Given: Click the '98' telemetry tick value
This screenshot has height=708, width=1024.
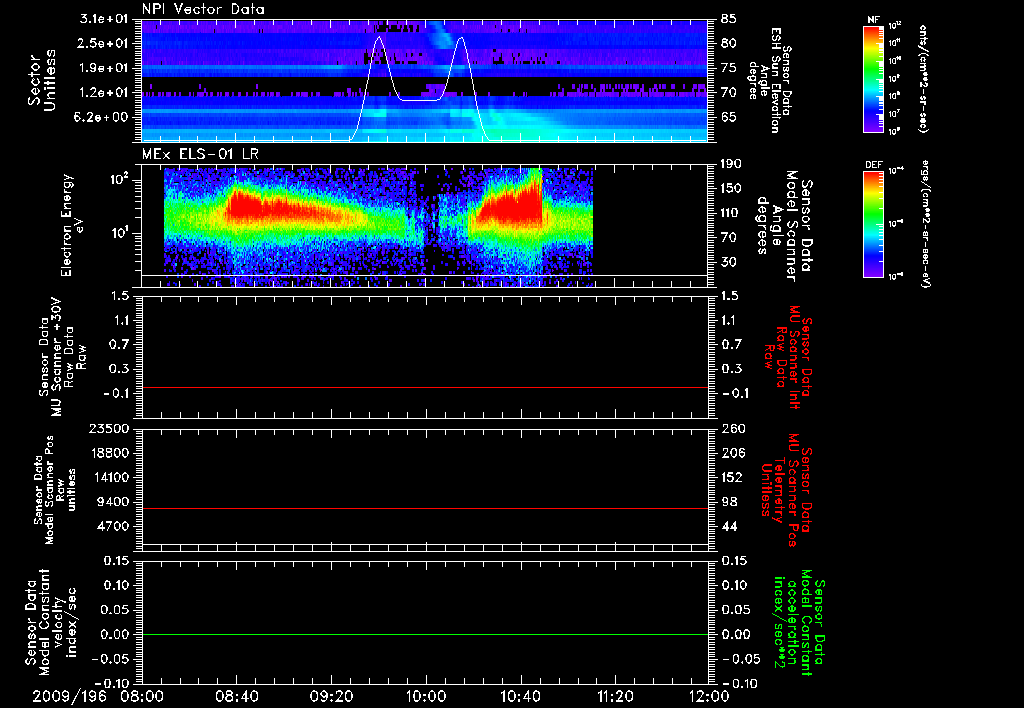Looking at the screenshot, I should (729, 502).
